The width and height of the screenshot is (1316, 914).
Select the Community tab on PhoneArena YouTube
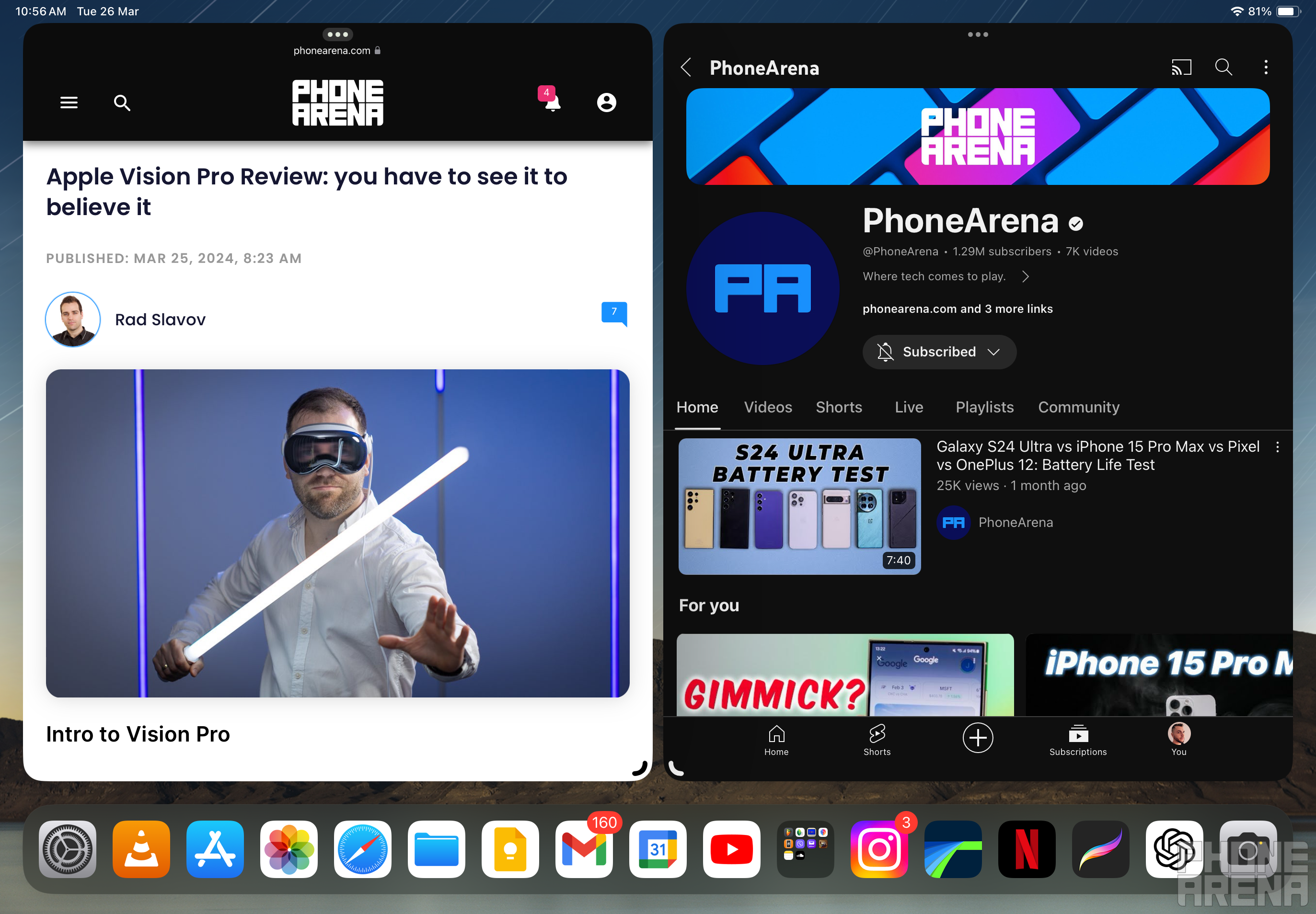pos(1079,407)
